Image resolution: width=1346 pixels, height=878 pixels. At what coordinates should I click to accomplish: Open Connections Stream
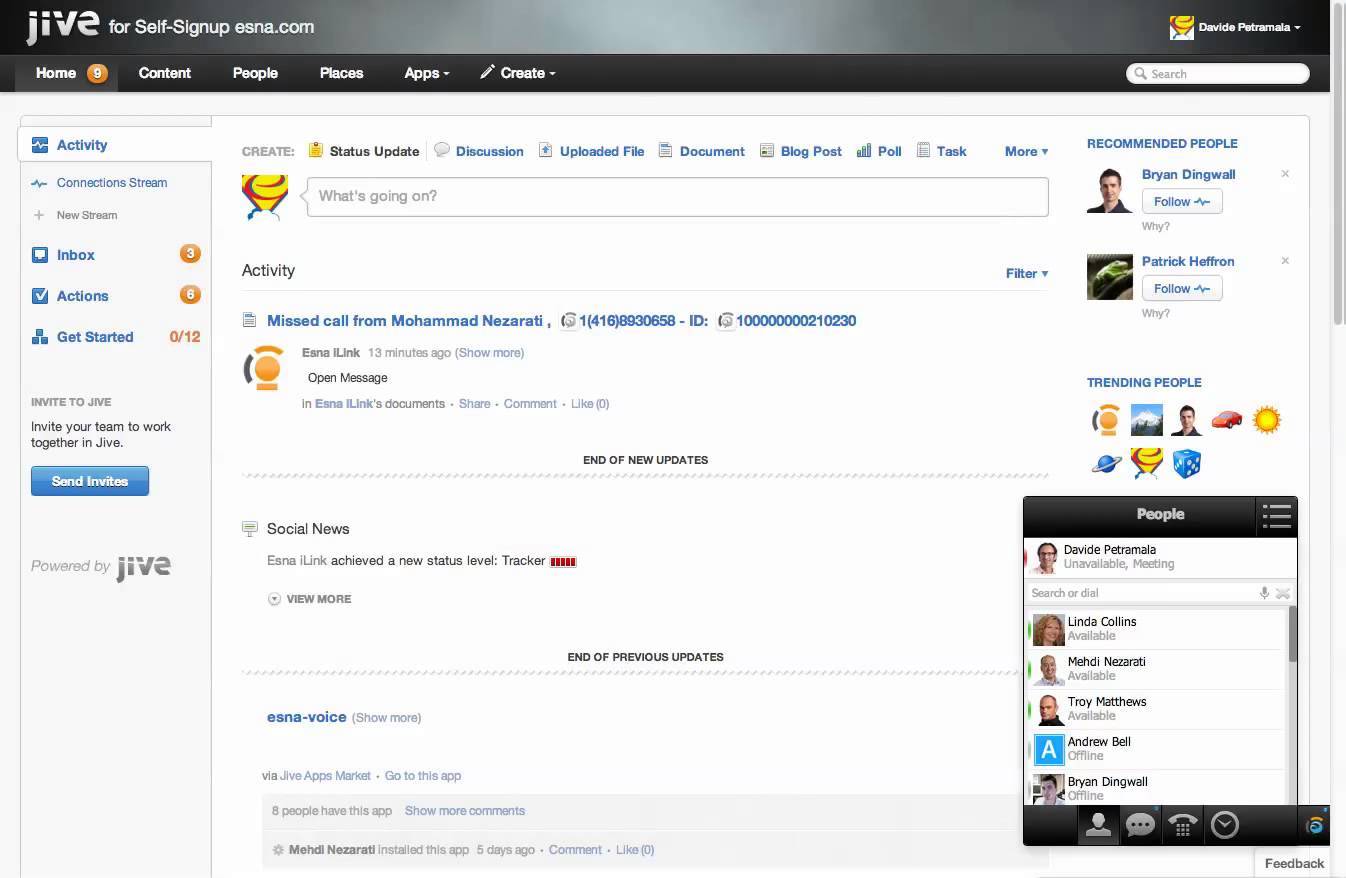(x=111, y=183)
